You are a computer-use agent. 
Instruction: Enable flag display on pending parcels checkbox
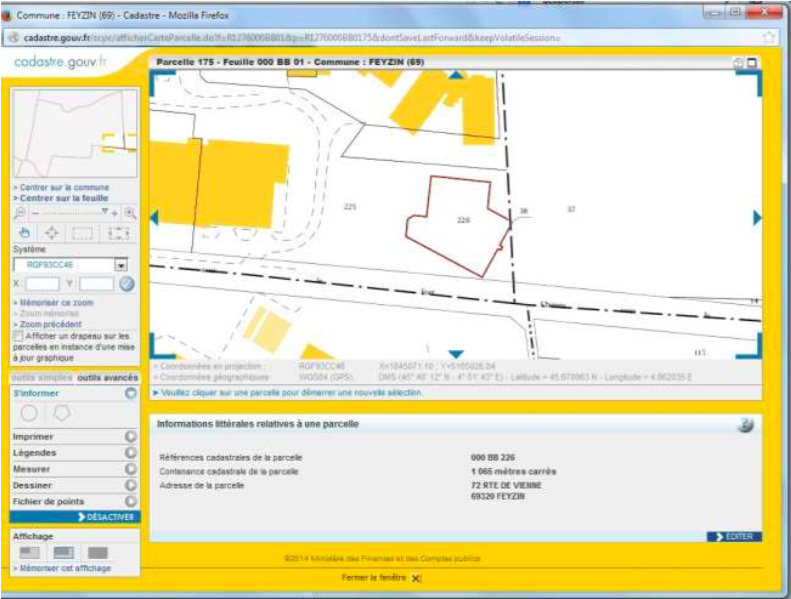(19, 337)
